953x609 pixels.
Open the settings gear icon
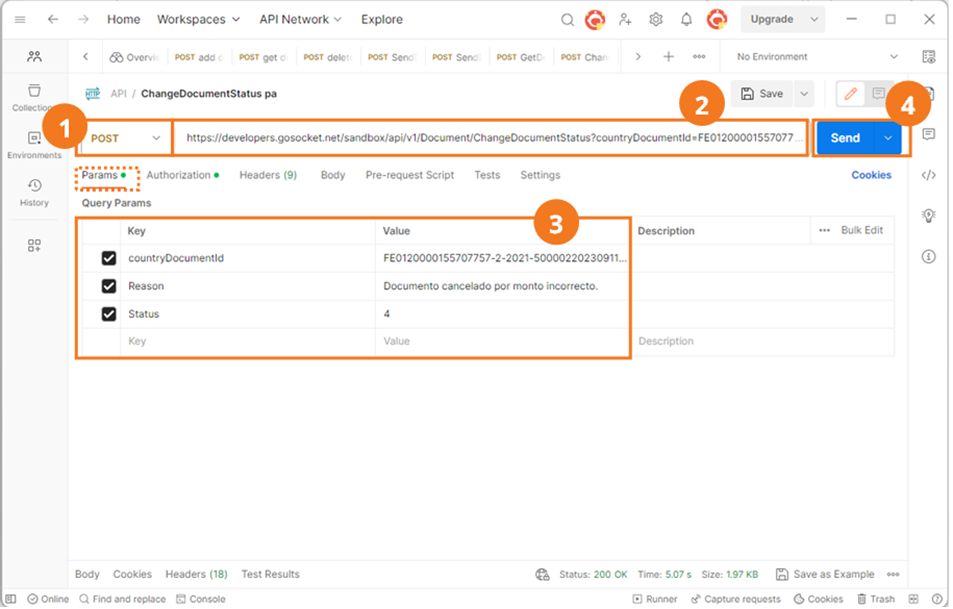[656, 19]
